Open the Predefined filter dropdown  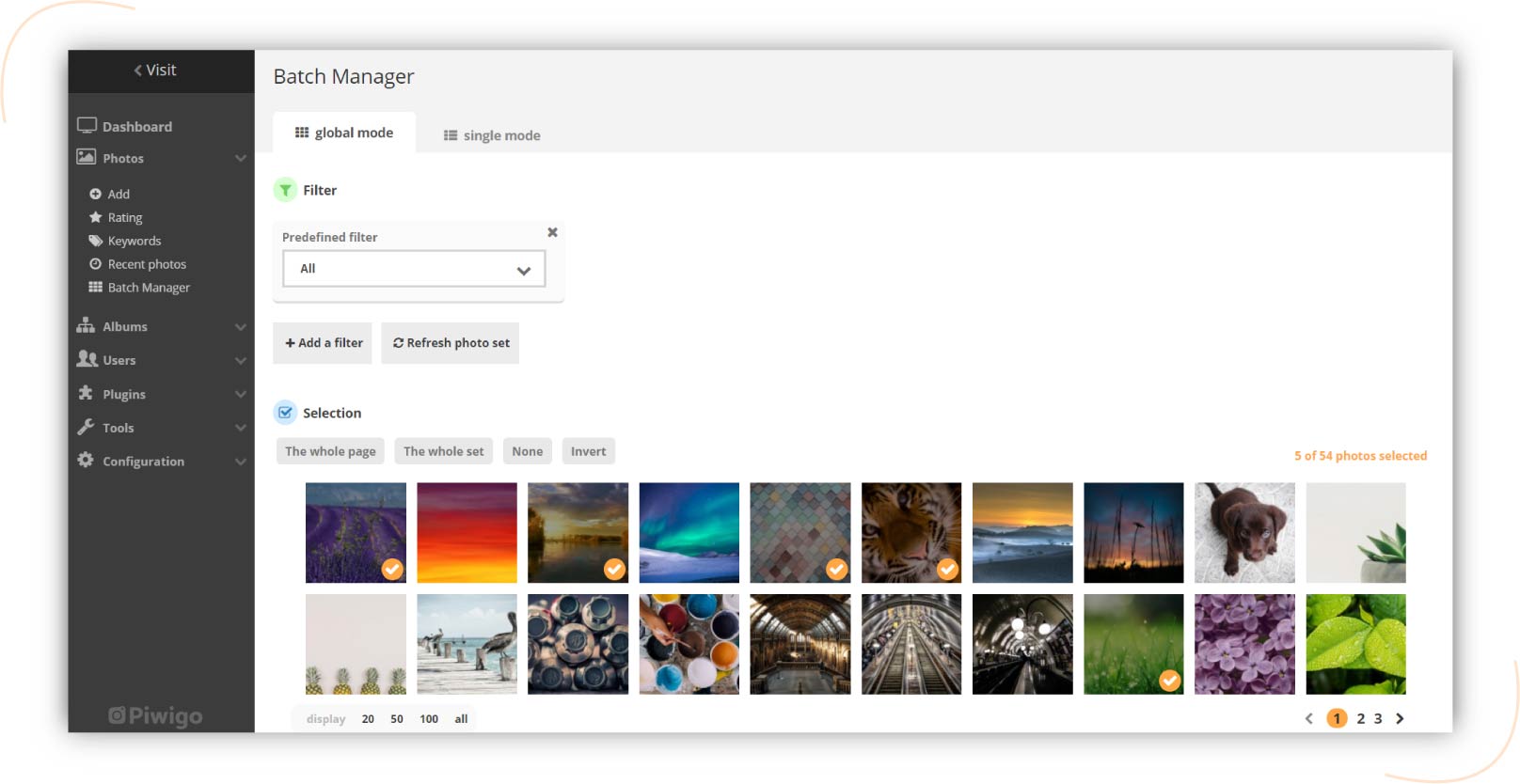[x=414, y=269]
